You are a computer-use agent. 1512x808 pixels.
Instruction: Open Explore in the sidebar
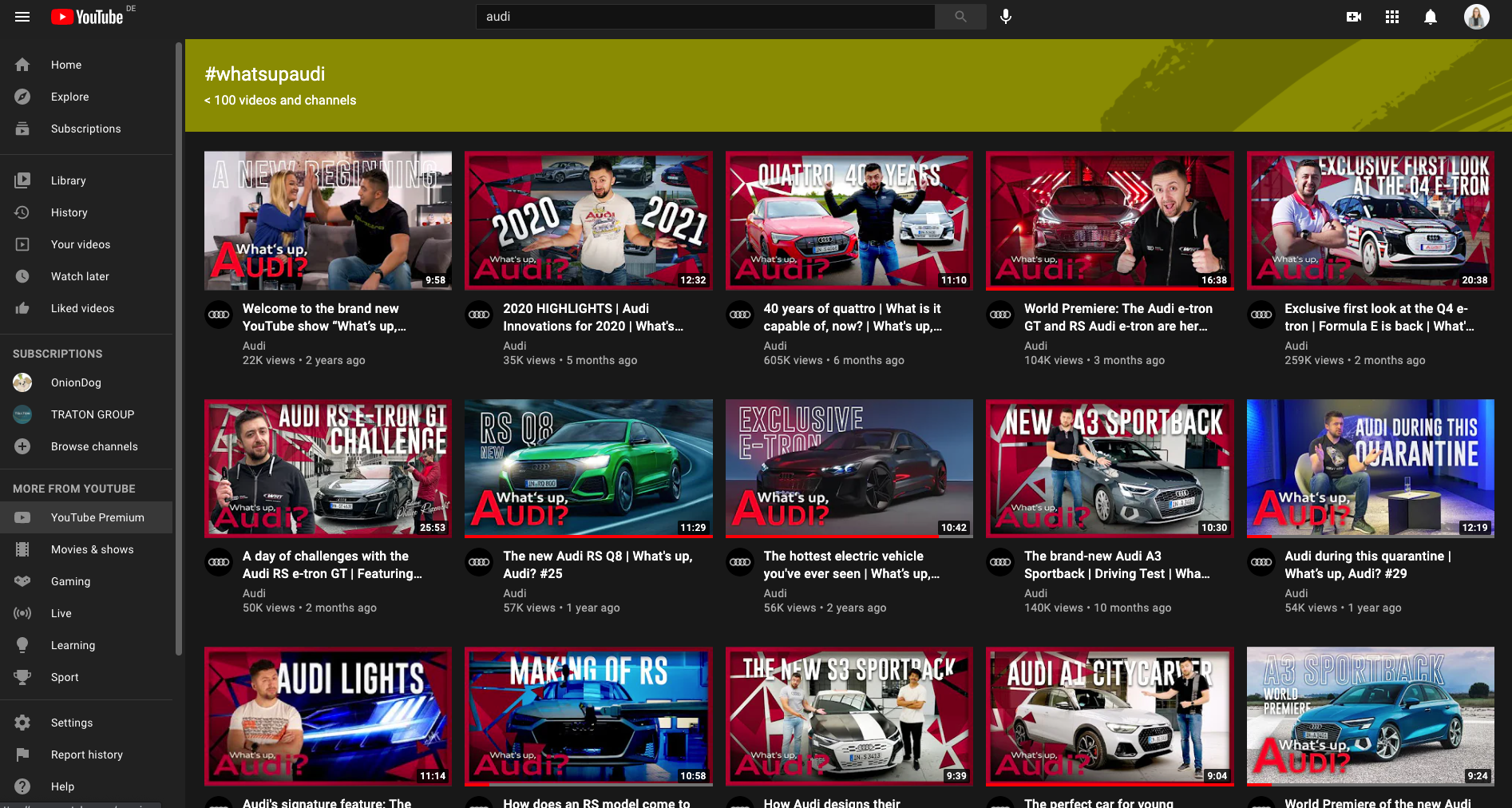pos(86,97)
